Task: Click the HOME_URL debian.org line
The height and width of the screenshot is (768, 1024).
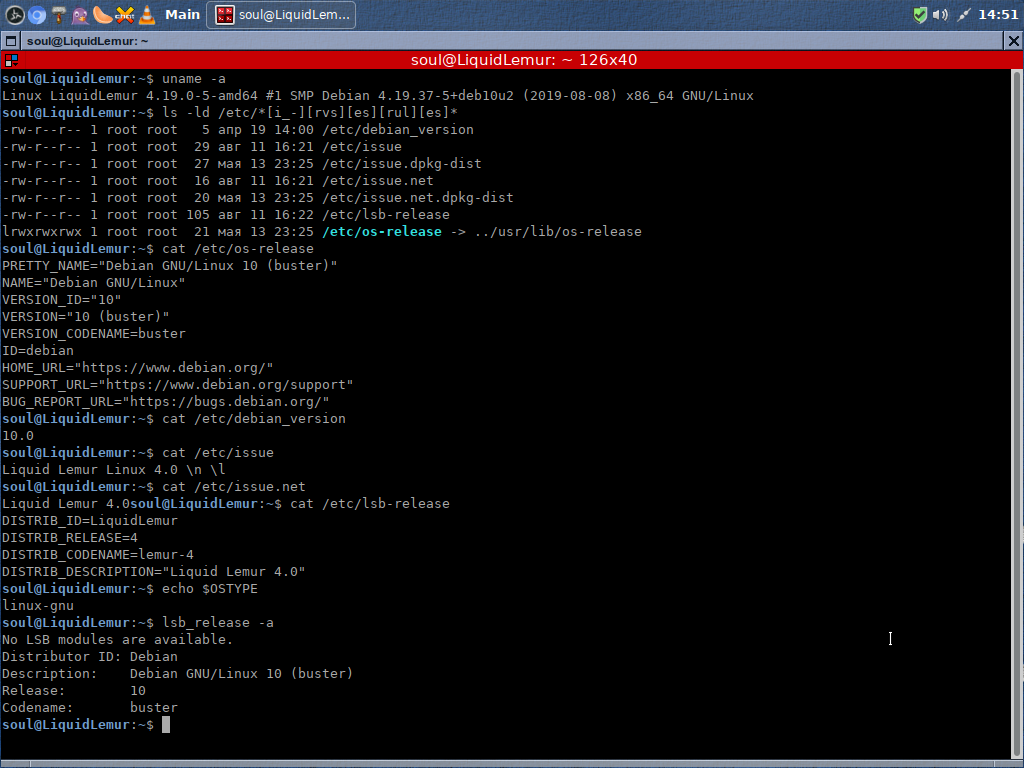Action: coord(138,368)
